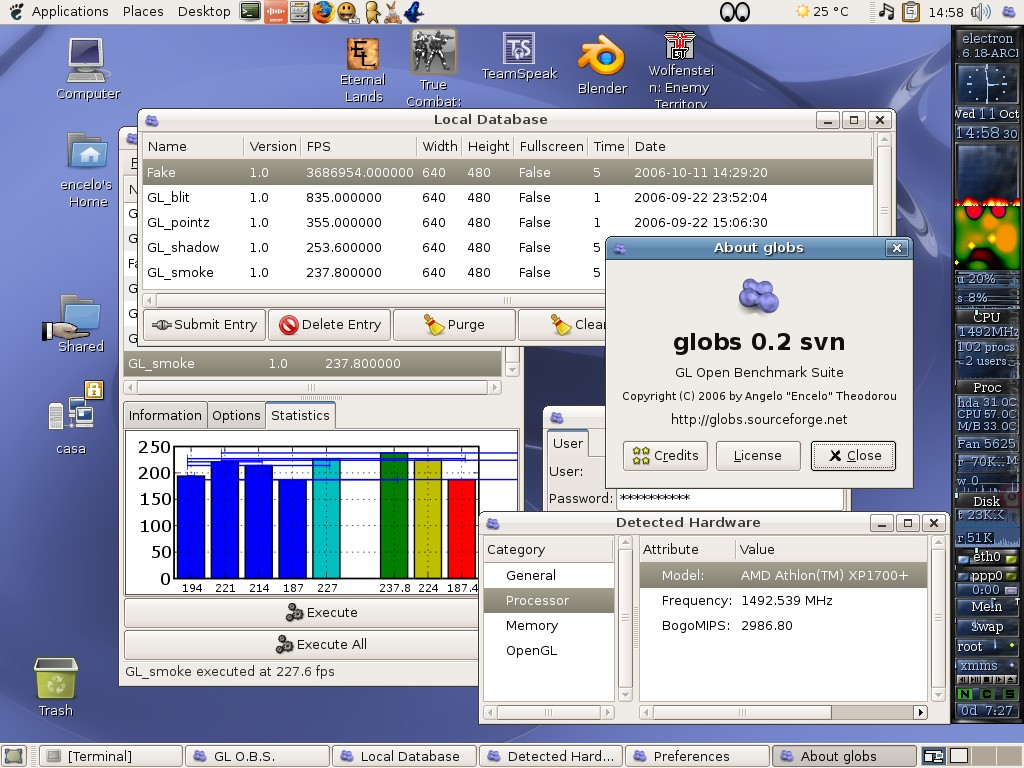This screenshot has width=1024, height=768.
Task: Sort Local Database by Date column
Action: 750,146
